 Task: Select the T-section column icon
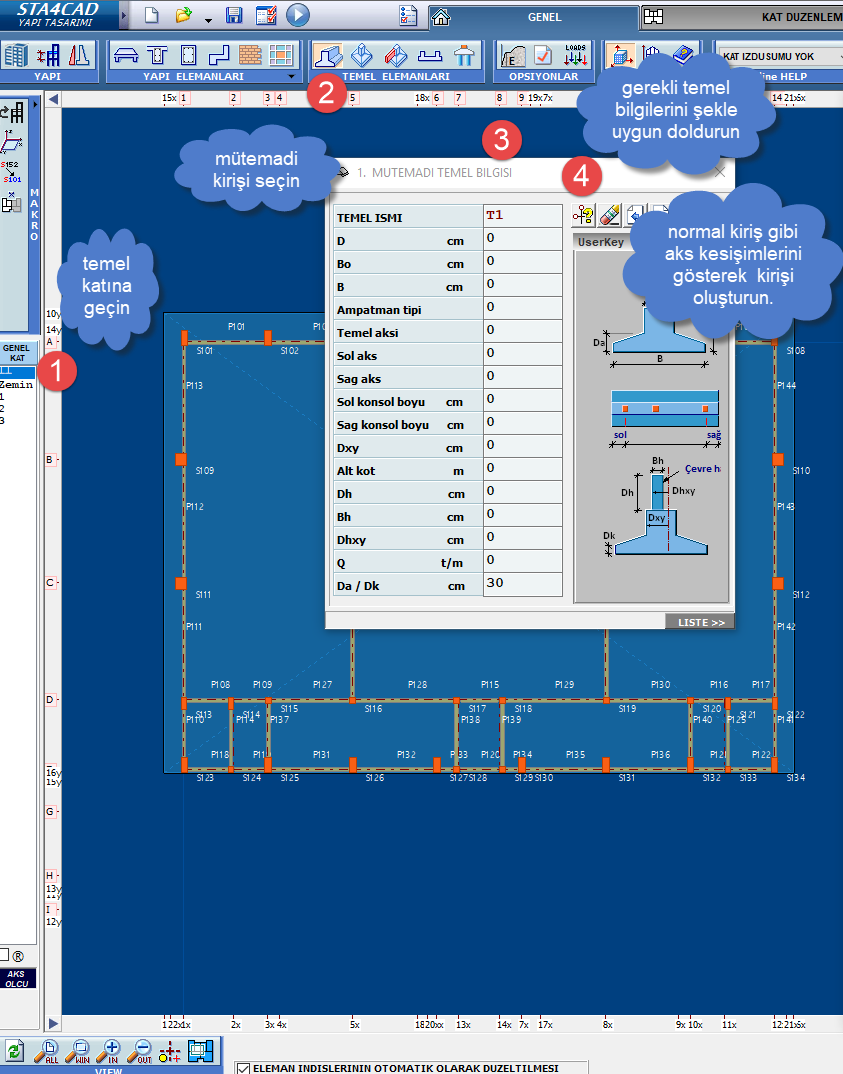tap(158, 55)
